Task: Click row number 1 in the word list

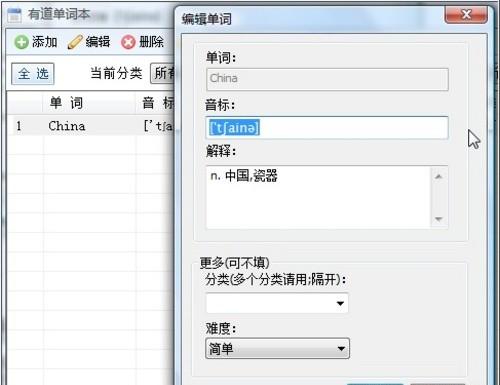Action: pos(19,126)
